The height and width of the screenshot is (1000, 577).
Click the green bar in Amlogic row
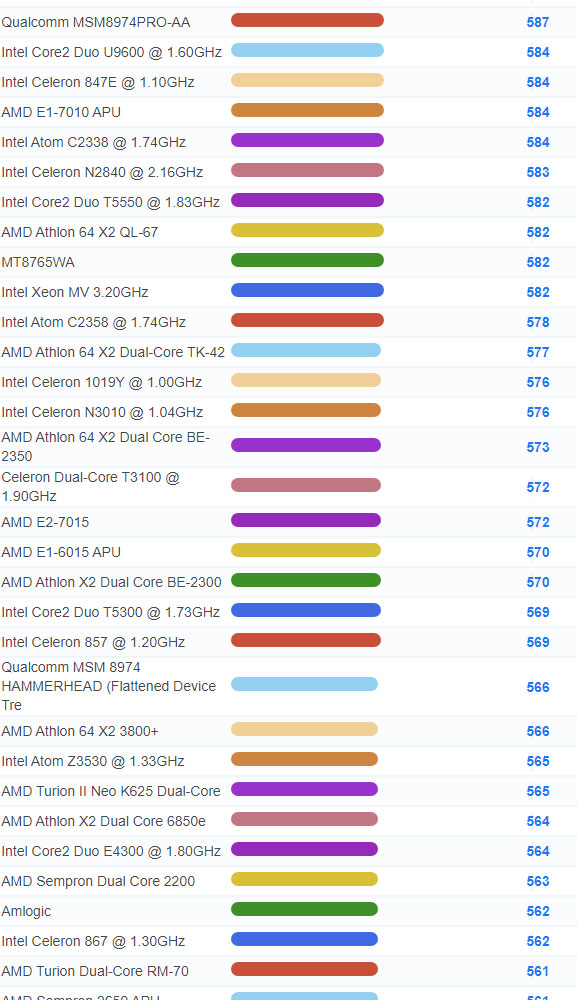click(304, 909)
